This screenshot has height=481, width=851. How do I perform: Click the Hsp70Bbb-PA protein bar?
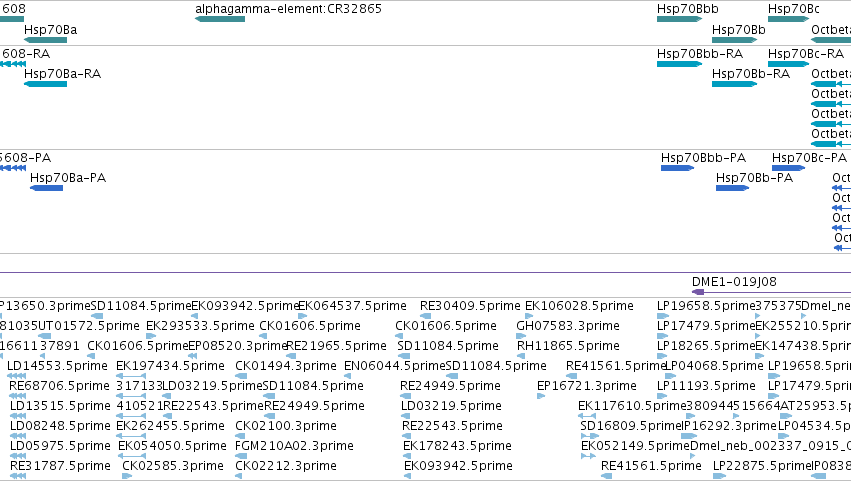coord(677,168)
